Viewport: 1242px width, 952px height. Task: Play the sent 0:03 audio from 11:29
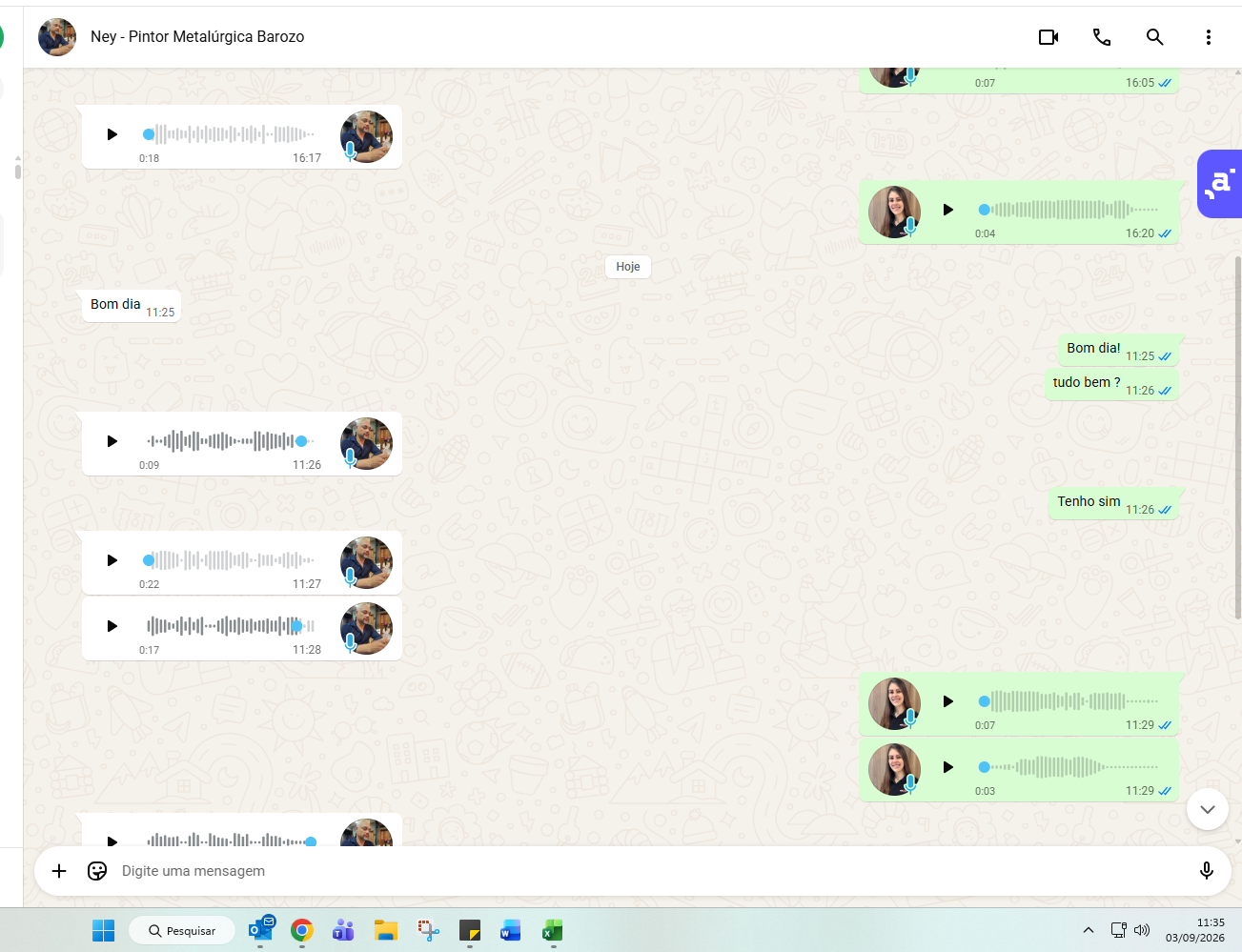point(947,767)
